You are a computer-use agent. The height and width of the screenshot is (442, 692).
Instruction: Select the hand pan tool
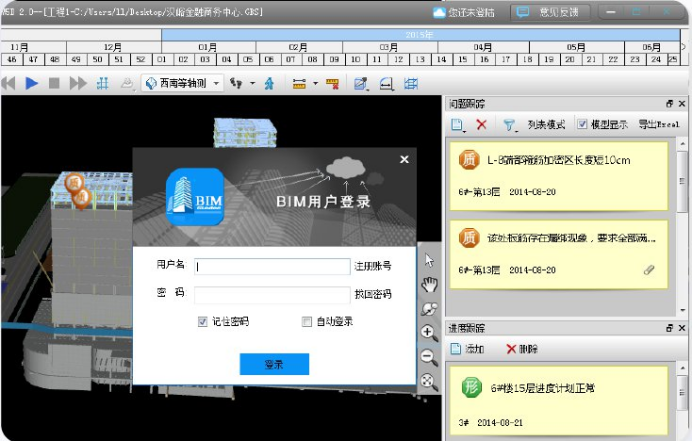pyautogui.click(x=430, y=285)
